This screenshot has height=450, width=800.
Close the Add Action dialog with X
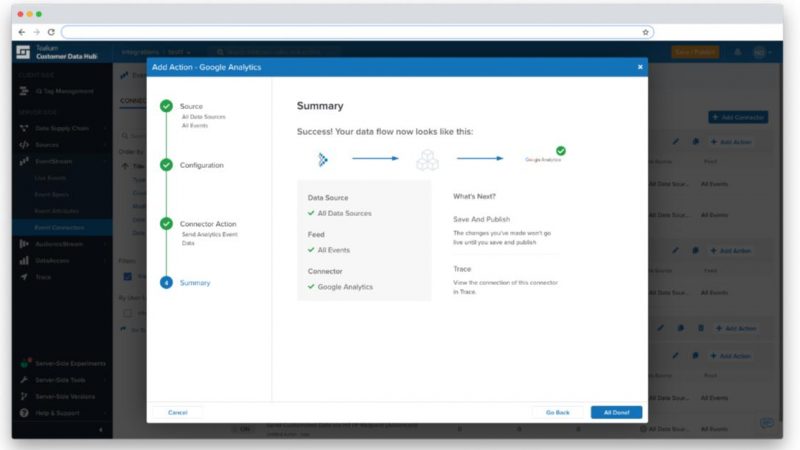(640, 67)
